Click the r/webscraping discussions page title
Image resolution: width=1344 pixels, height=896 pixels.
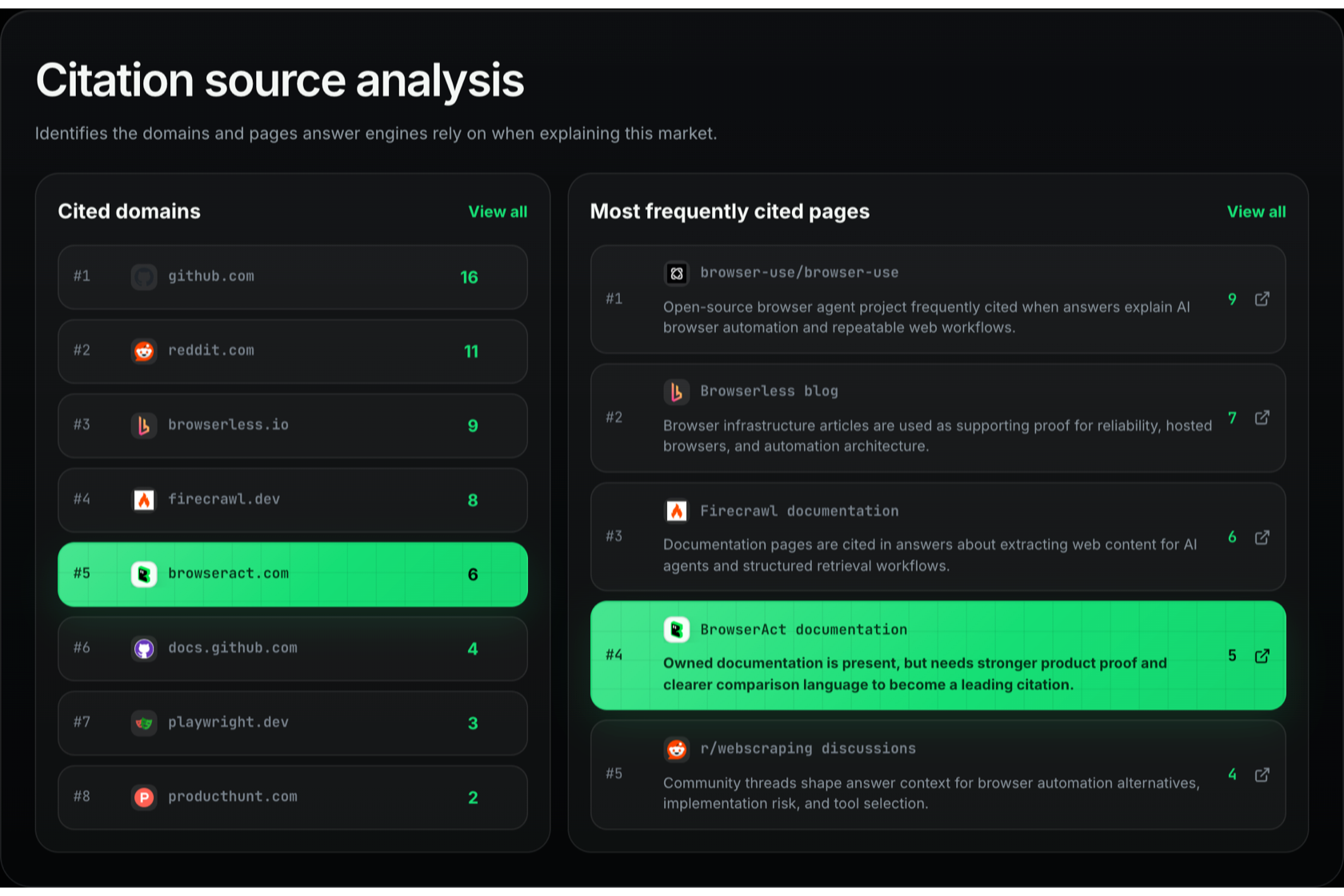coord(808,749)
